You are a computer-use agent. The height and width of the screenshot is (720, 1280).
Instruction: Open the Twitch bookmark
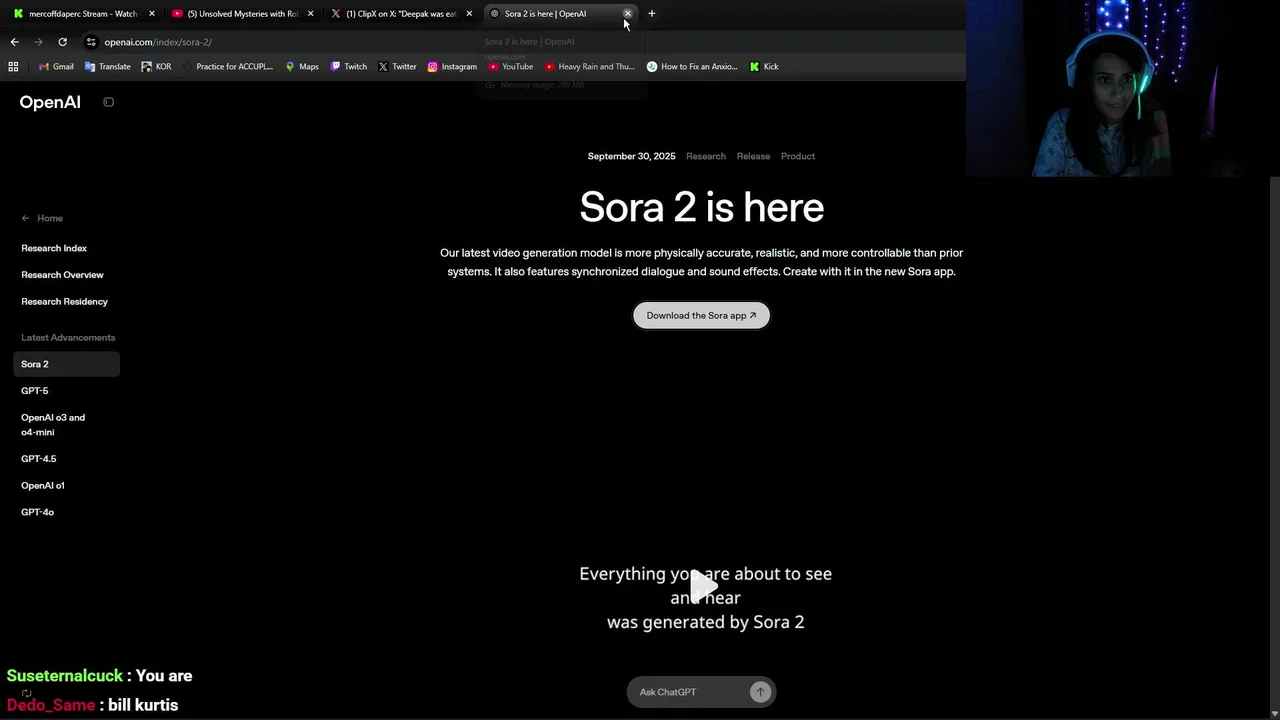(x=348, y=67)
